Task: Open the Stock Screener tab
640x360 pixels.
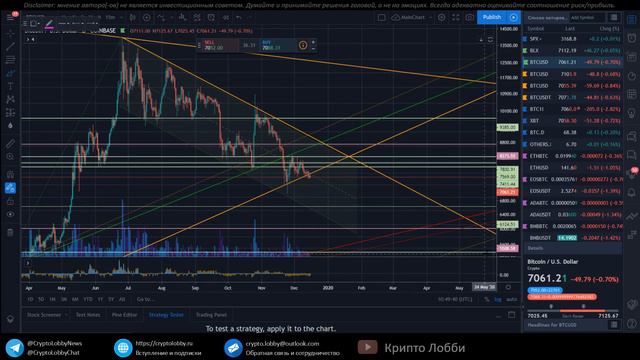Action: pyautogui.click(x=44, y=315)
